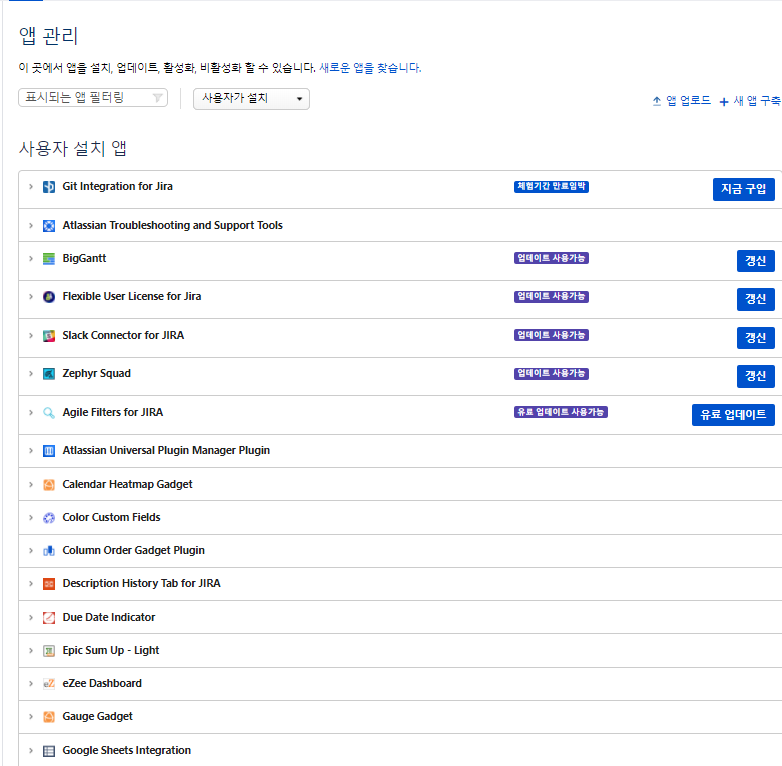This screenshot has width=782, height=766.
Task: Expand the Zephyr Squad row chevron
Action: click(x=31, y=374)
